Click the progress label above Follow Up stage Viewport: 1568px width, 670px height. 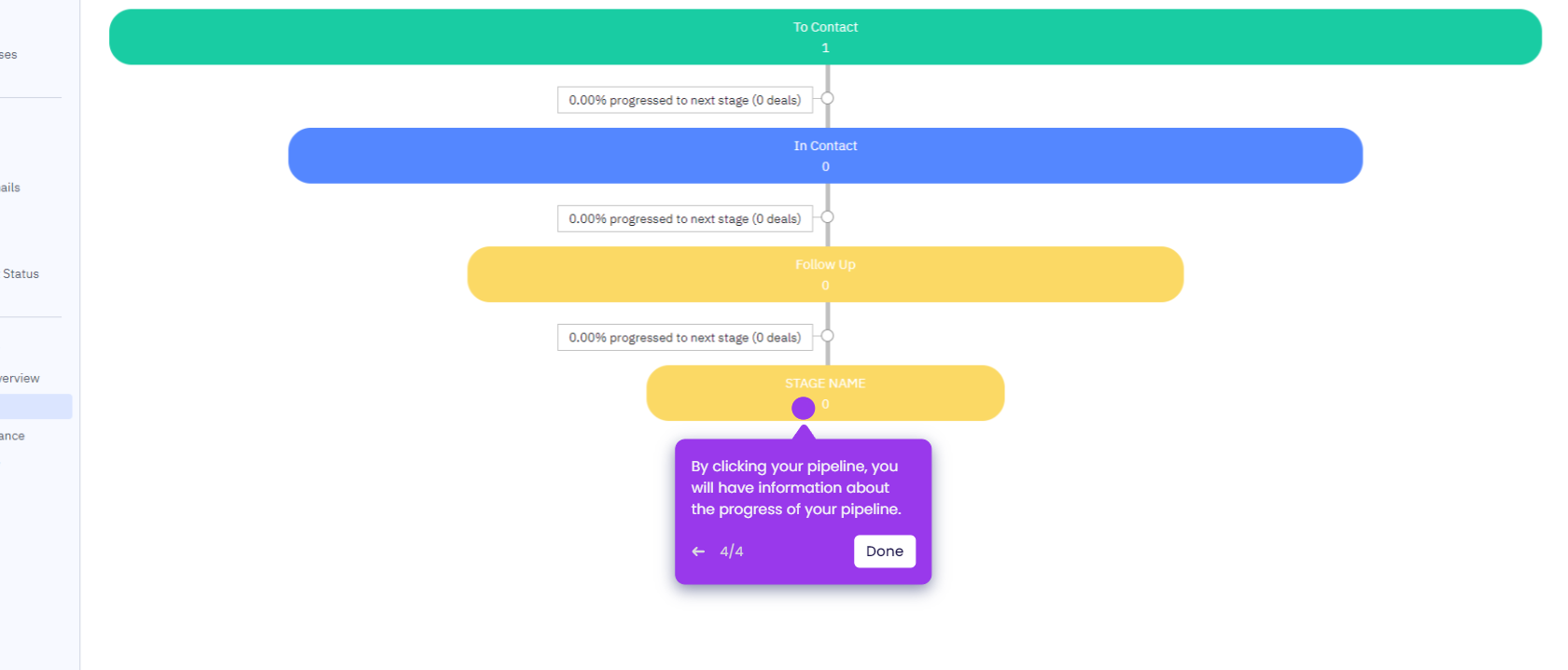[x=685, y=218]
